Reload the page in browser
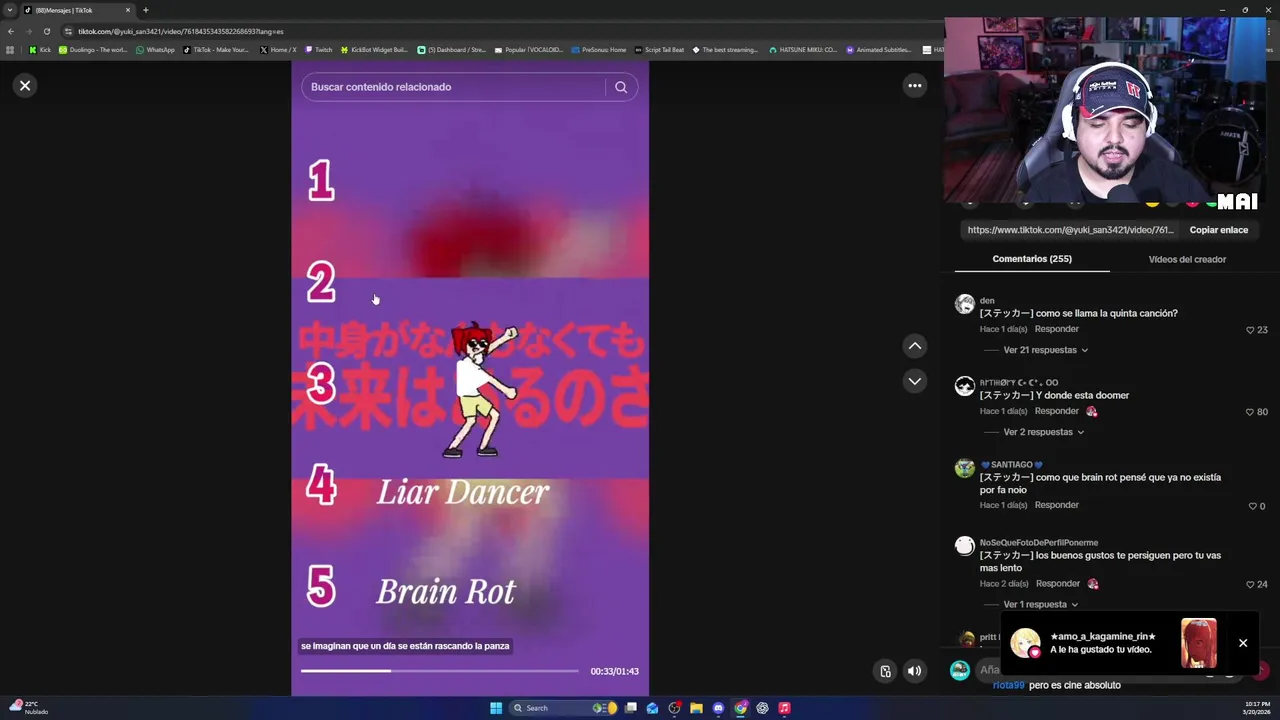The width and height of the screenshot is (1280, 720). pos(46,31)
